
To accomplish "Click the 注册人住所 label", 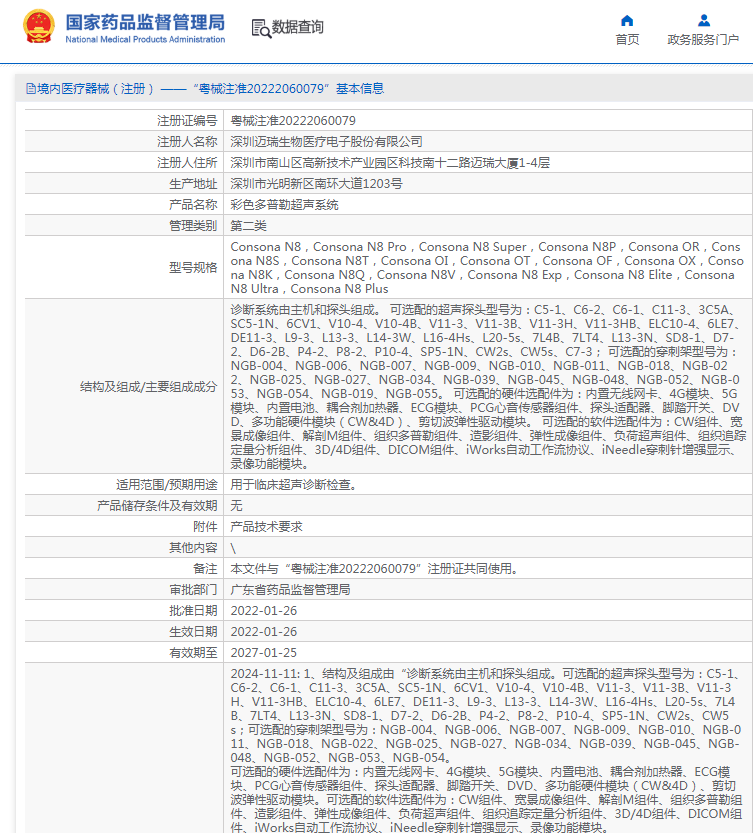I will [187, 163].
